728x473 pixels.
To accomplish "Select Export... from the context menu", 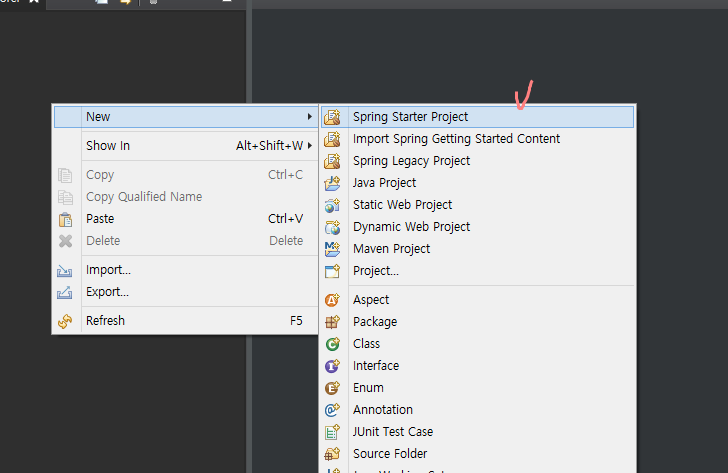I will point(185,292).
